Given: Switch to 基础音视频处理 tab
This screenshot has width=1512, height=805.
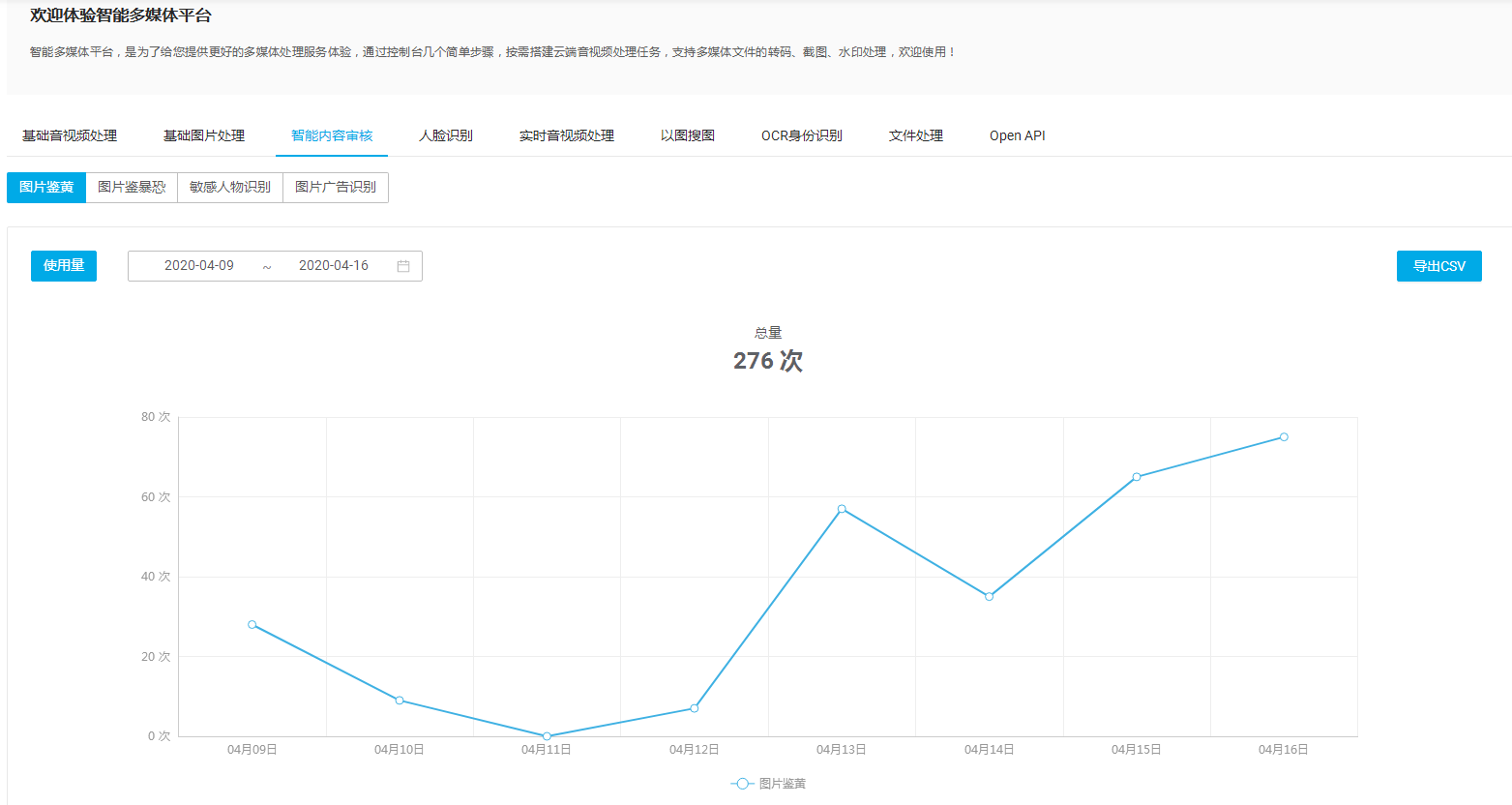Looking at the screenshot, I should 70,135.
